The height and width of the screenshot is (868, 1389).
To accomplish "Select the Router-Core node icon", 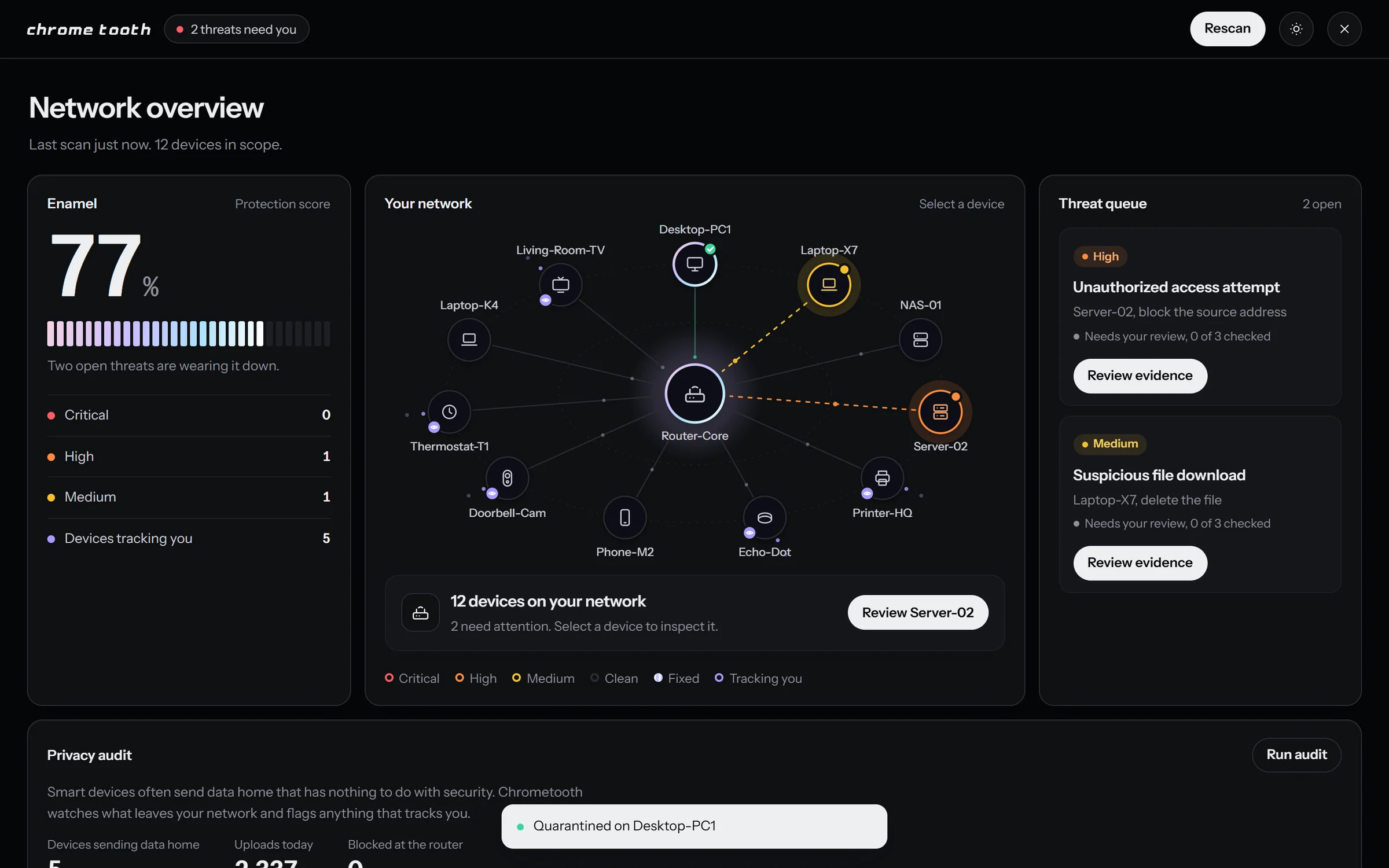I will 694,394.
